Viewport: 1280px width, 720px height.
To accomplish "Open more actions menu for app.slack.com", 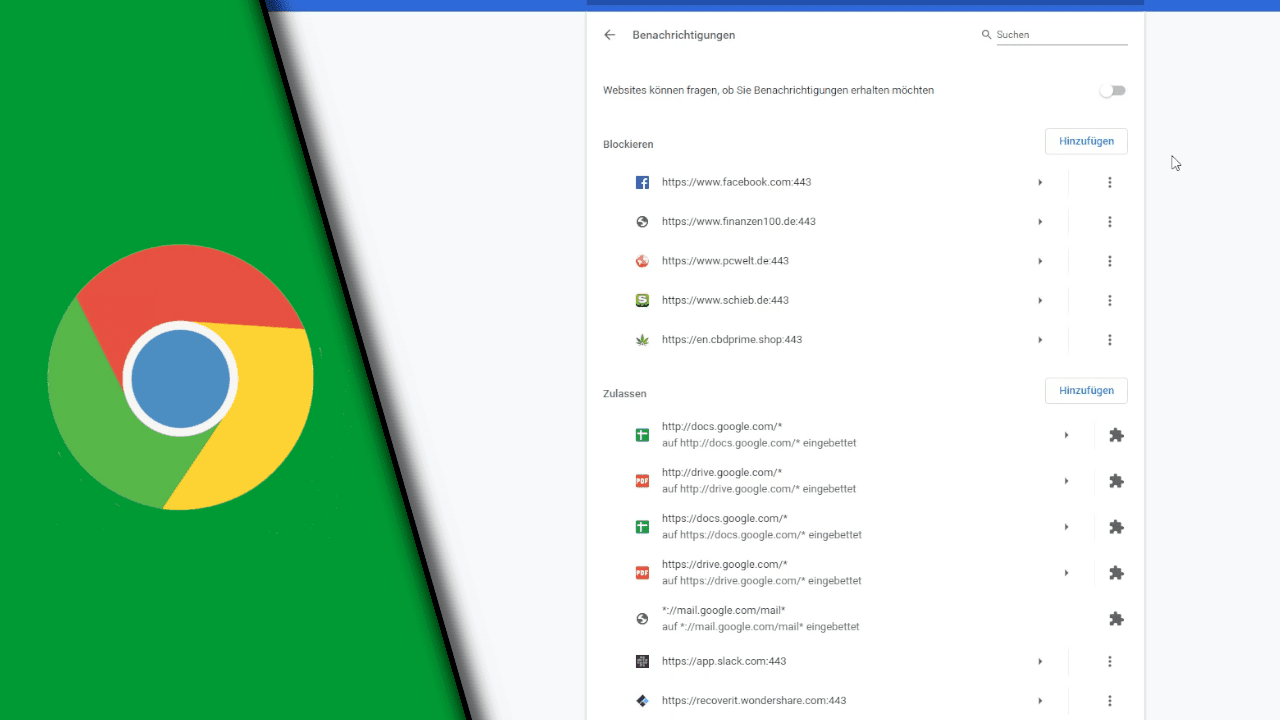I will pos(1110,662).
